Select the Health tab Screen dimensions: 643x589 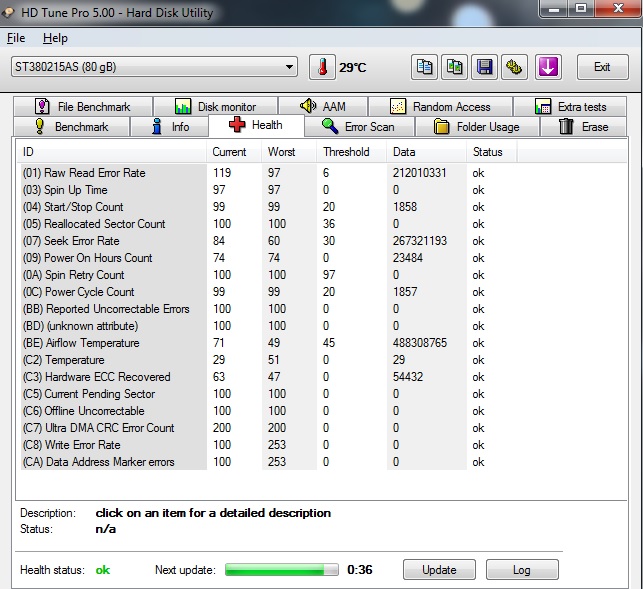(256, 125)
